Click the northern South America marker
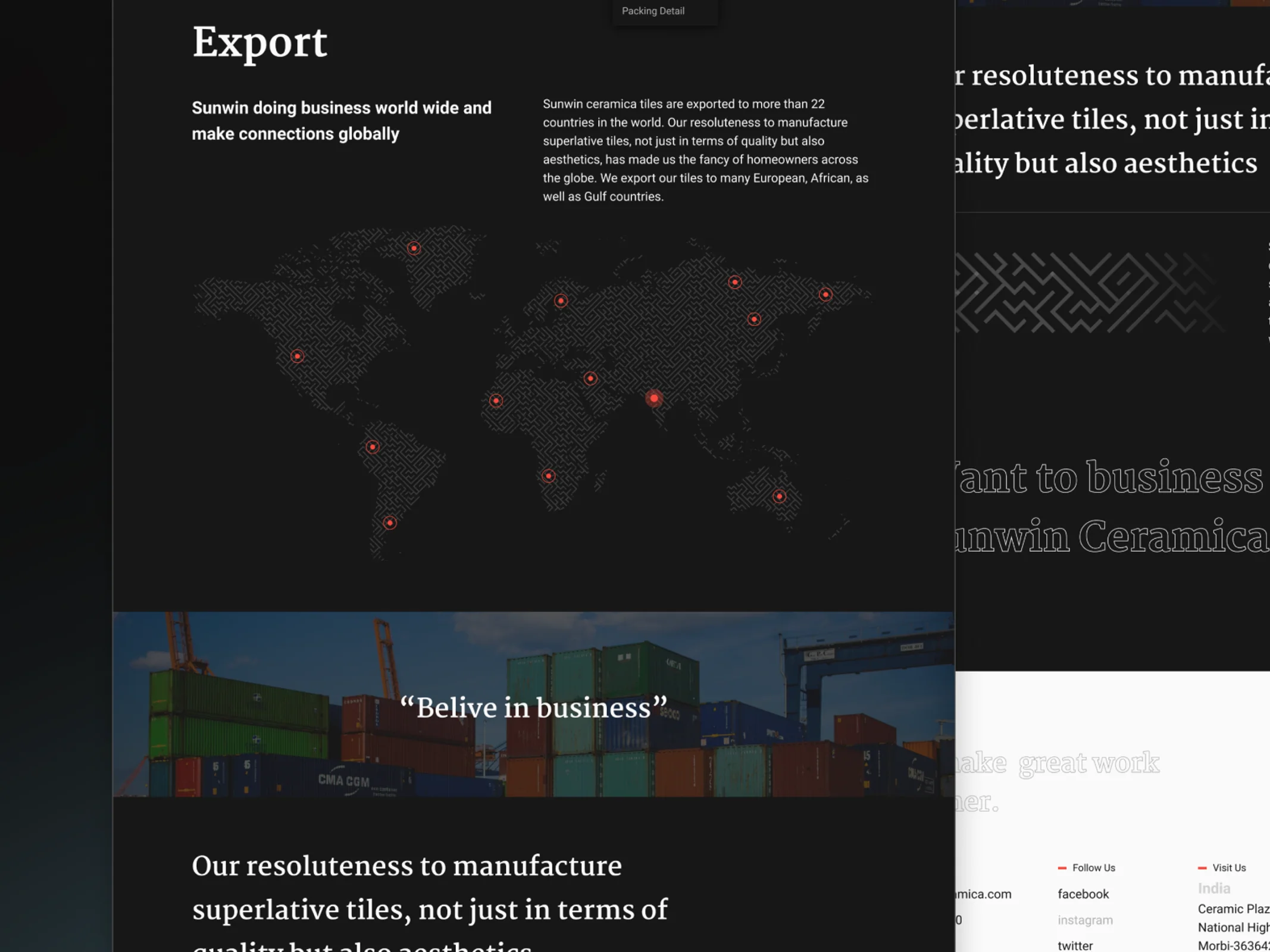This screenshot has height=952, width=1270. point(373,447)
